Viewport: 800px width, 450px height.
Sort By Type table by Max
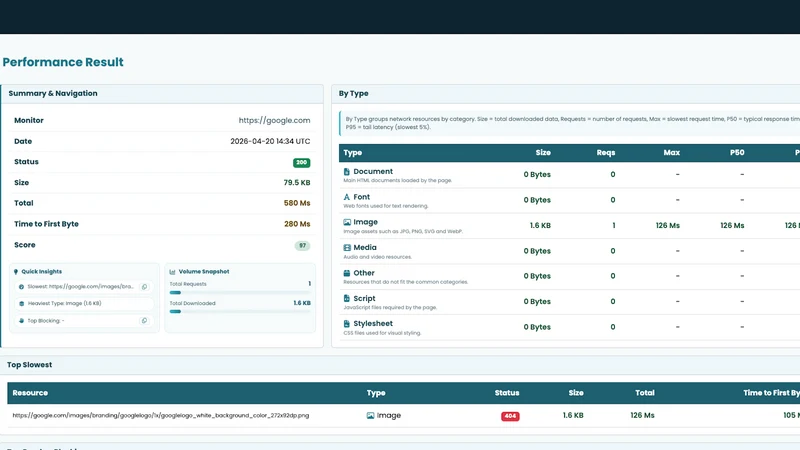(671, 153)
